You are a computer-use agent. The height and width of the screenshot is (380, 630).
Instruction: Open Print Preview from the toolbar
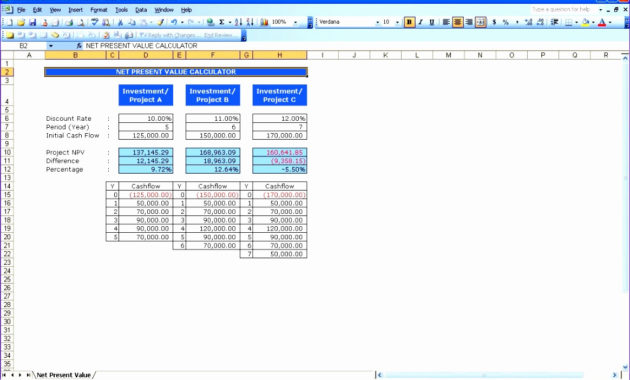pyautogui.click(x=81, y=22)
